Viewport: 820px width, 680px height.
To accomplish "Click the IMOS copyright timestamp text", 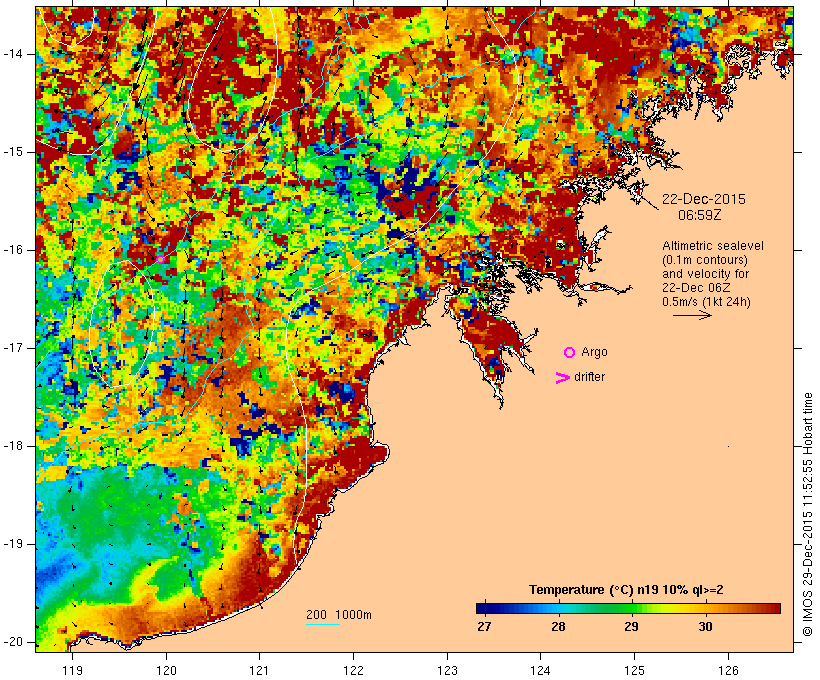I will [807, 515].
